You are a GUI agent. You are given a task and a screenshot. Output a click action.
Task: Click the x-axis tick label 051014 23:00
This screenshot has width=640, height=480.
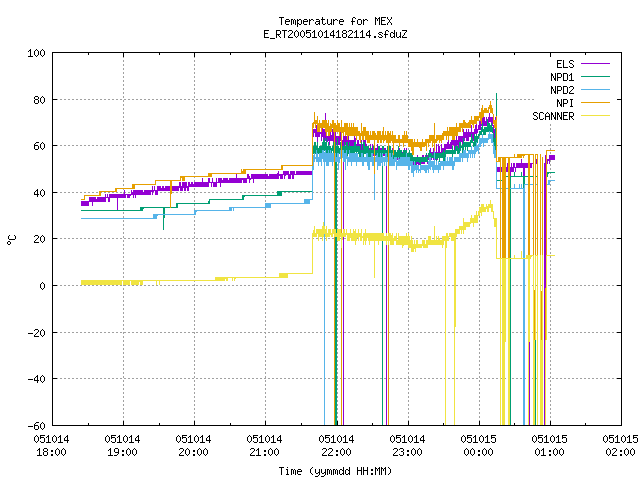tap(407, 446)
